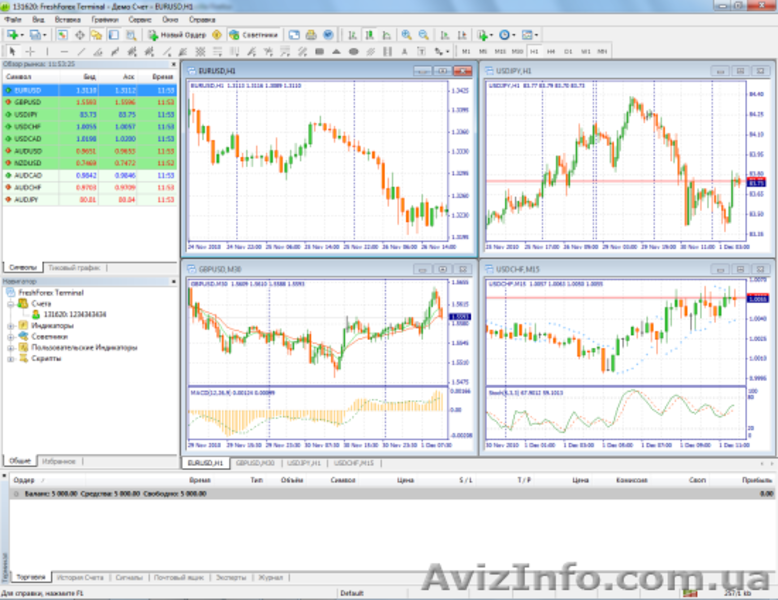Toggle the M1 timeframe button
Viewport: 778px width, 600px height.
coord(466,50)
